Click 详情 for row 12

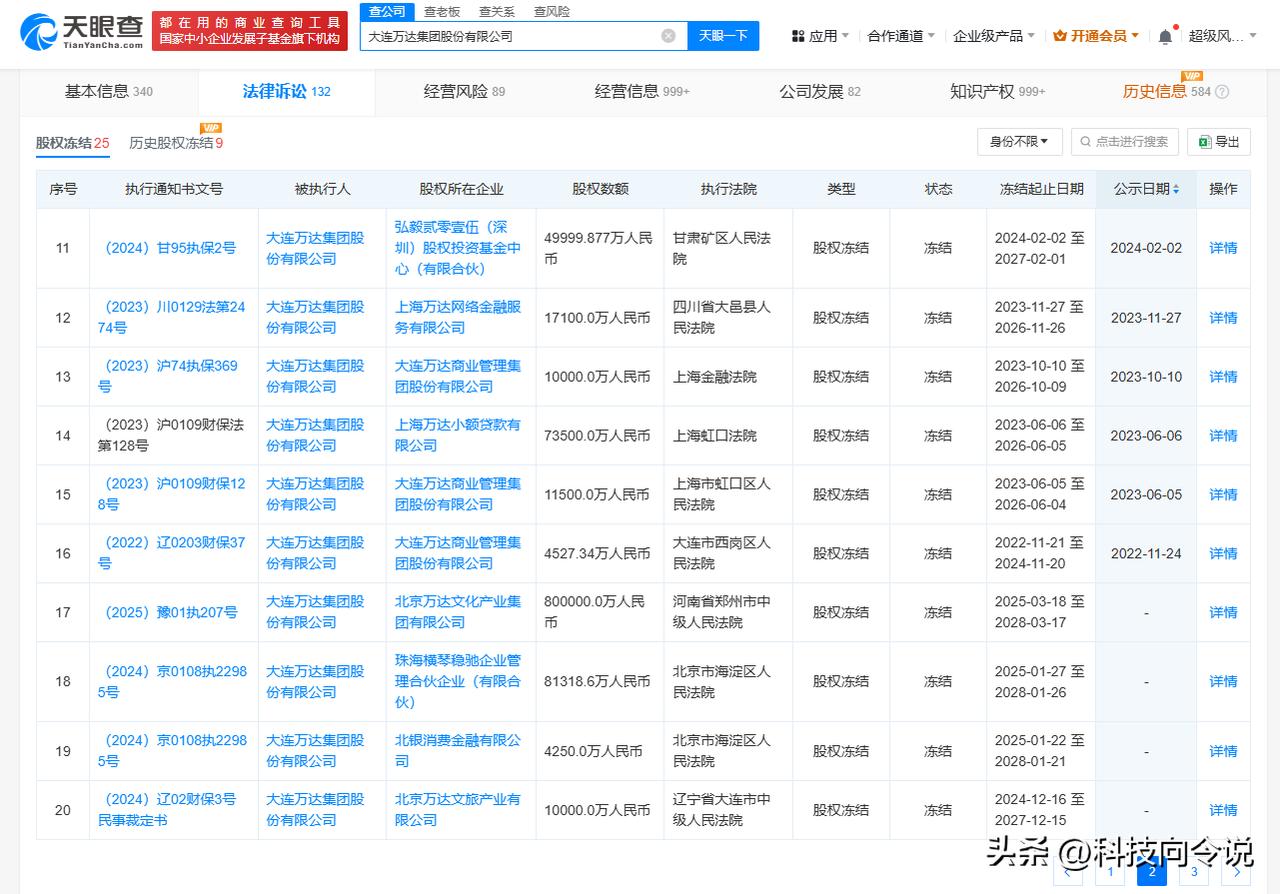pos(1223,317)
